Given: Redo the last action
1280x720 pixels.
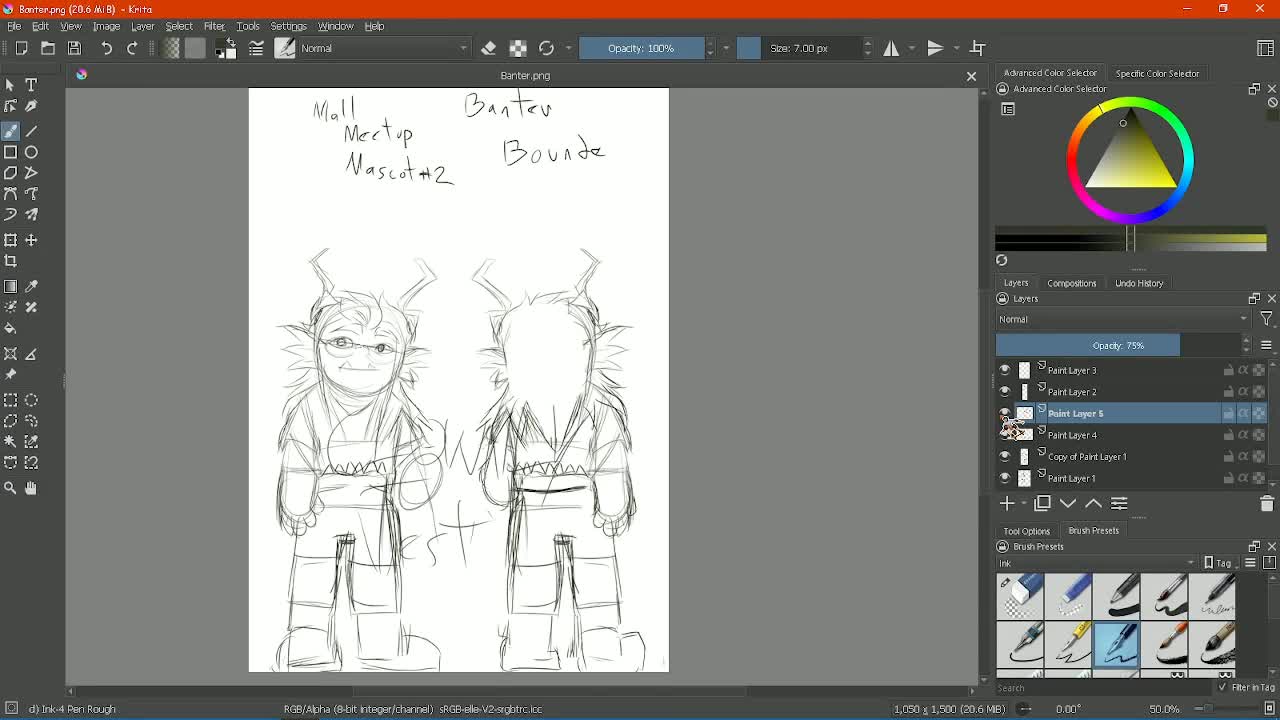Looking at the screenshot, I should tap(132, 48).
